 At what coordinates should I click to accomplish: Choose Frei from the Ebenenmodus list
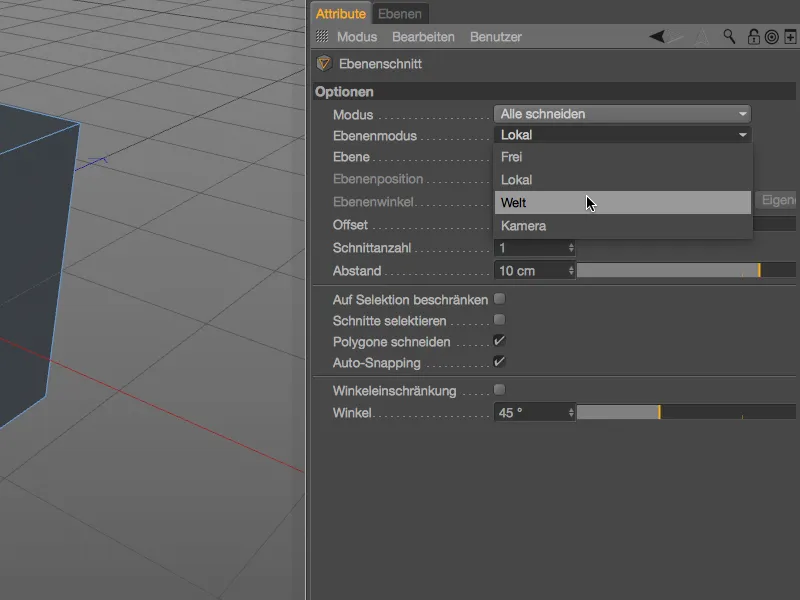[622, 157]
